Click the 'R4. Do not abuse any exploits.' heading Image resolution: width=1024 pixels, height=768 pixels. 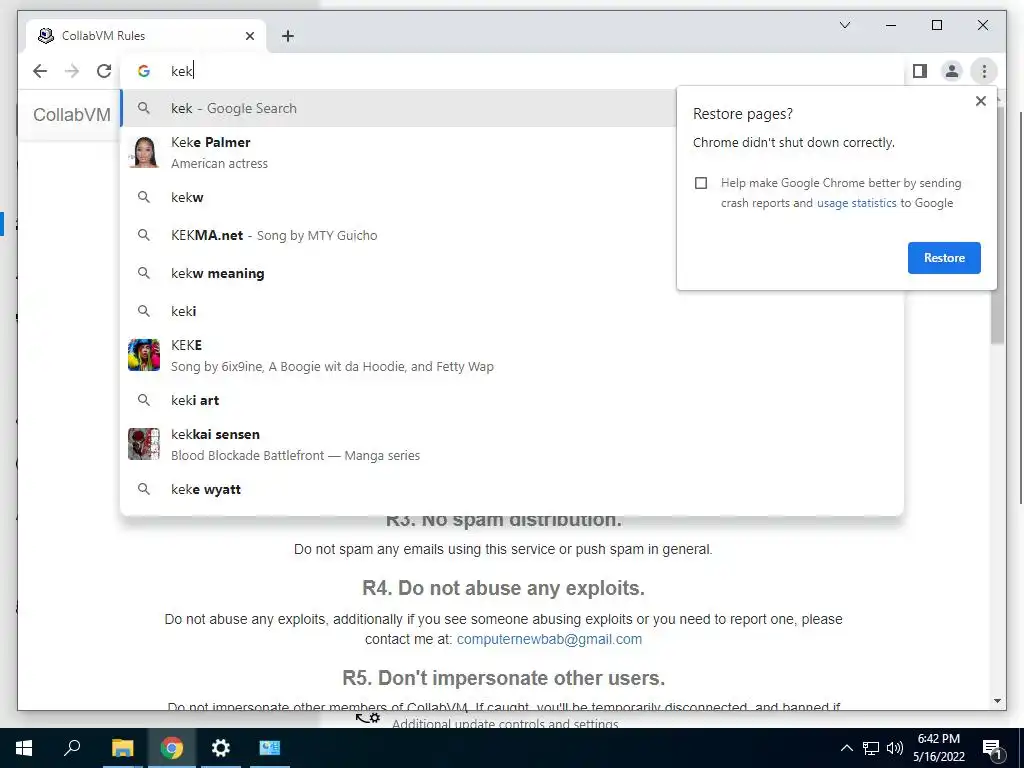504,588
